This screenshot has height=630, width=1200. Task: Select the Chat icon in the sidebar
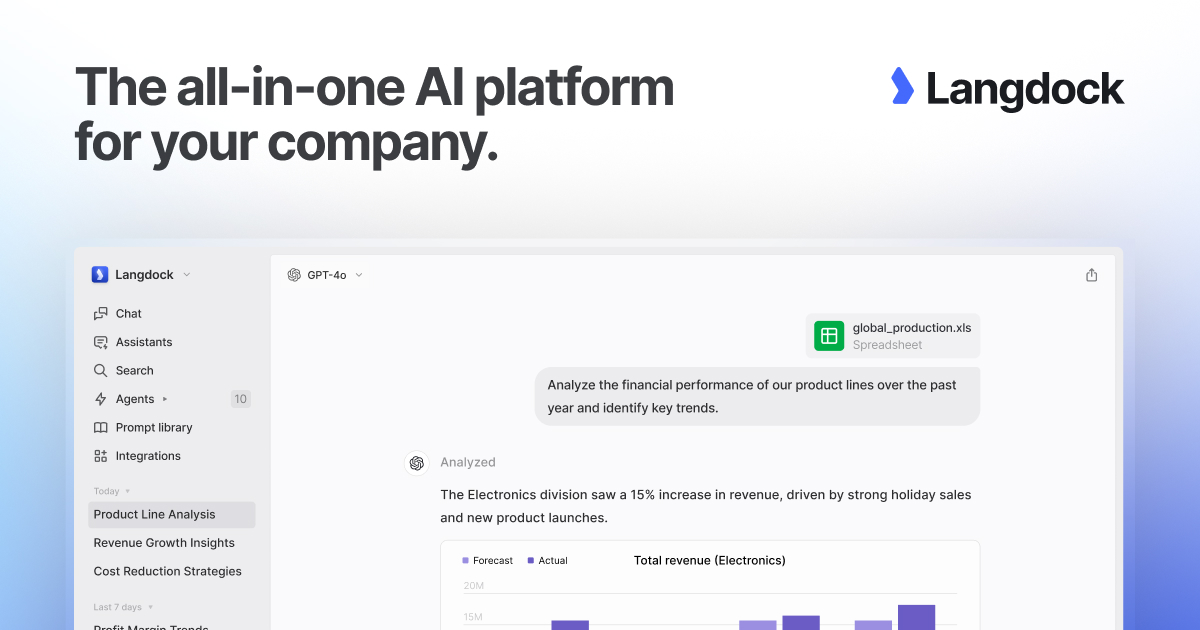coord(100,313)
